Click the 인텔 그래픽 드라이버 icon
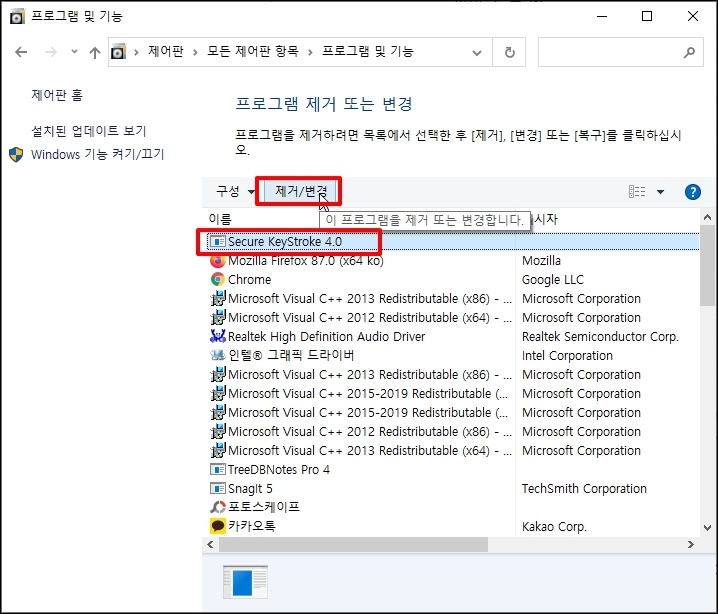 tap(218, 355)
